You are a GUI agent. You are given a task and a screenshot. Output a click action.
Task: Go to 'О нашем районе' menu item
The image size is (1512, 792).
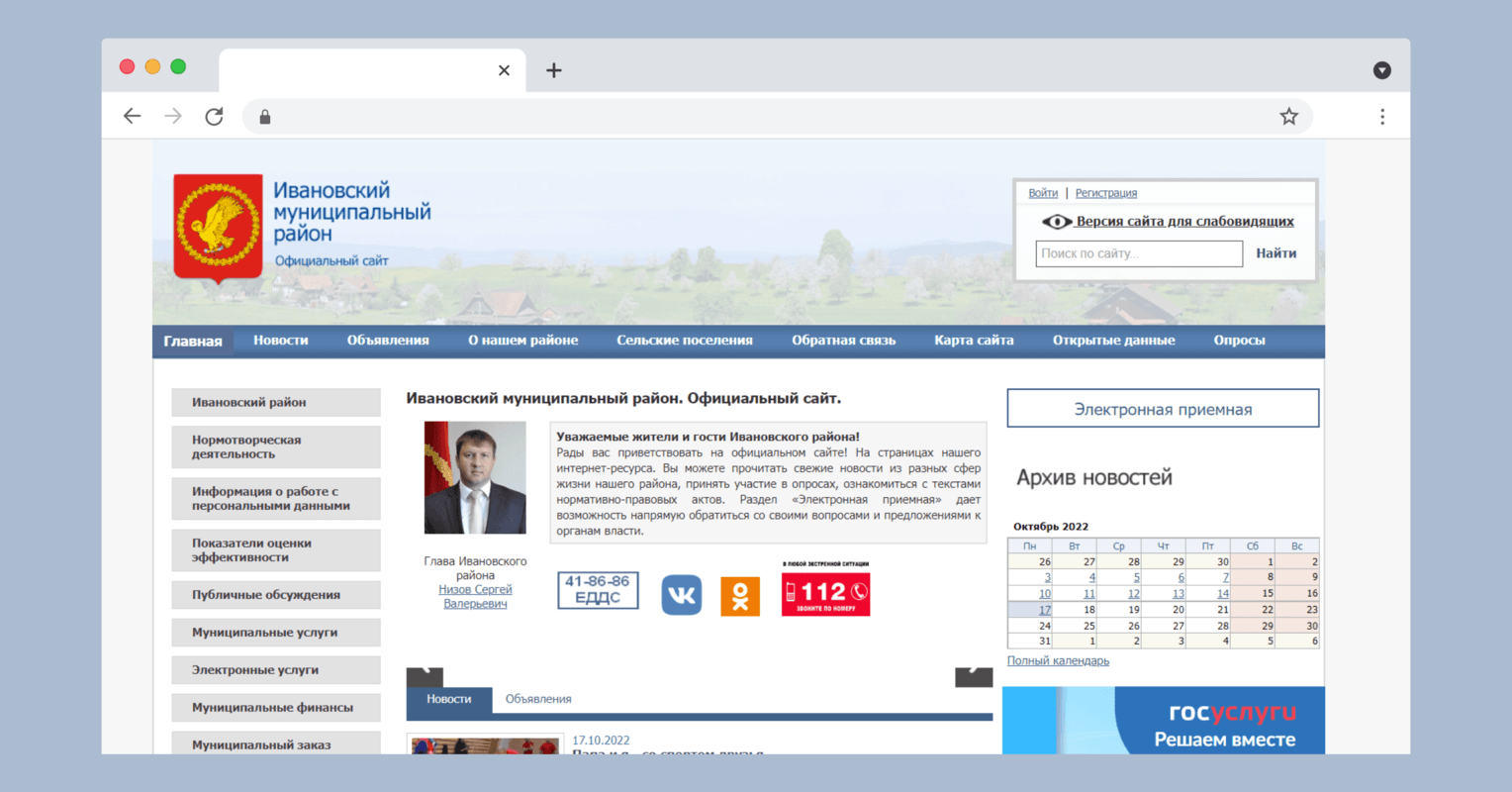tap(523, 341)
